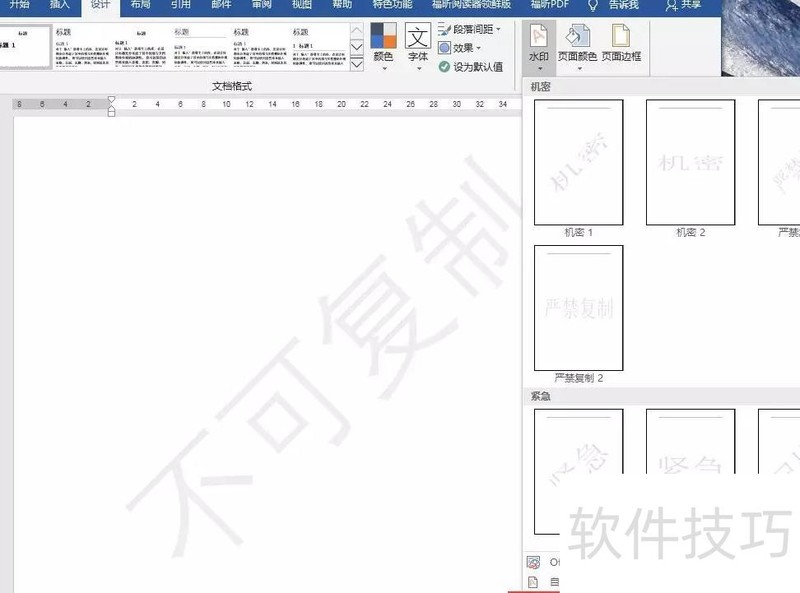This screenshot has width=800, height=593.
Task: Switch to the 插入 ribbon tab
Action: pyautogui.click(x=62, y=5)
